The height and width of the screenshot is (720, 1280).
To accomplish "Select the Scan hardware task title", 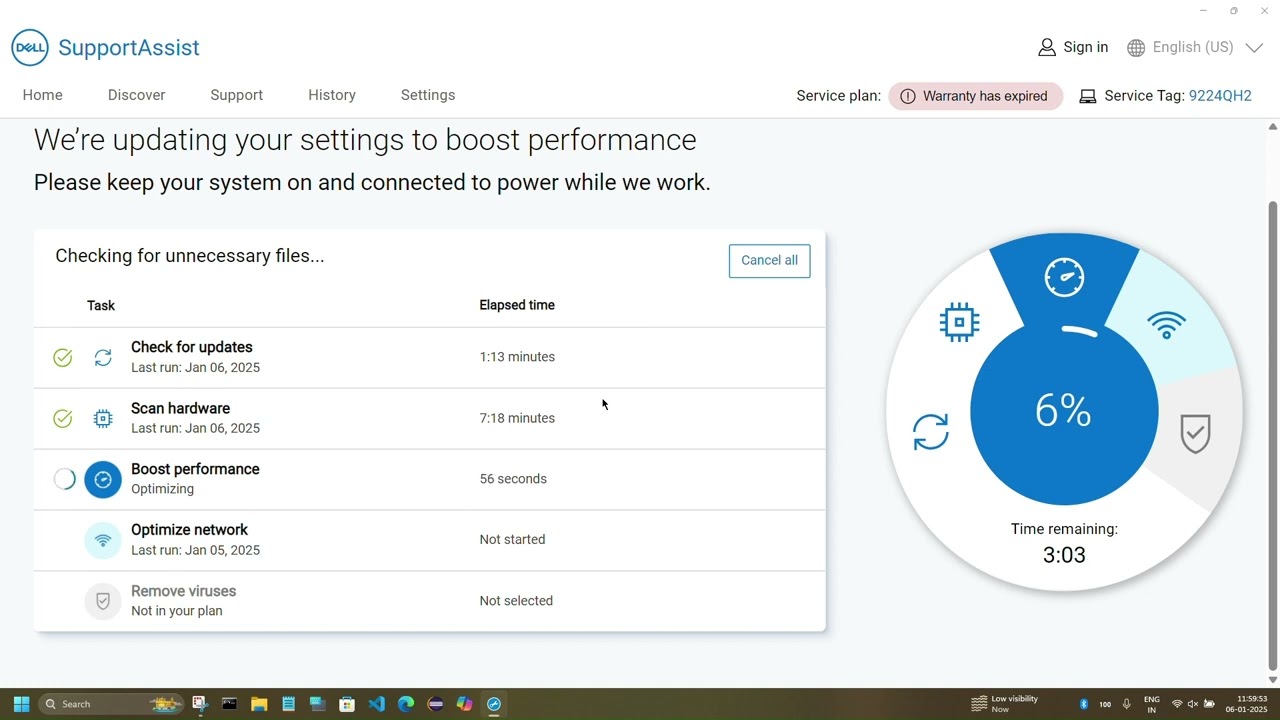I will [x=181, y=408].
